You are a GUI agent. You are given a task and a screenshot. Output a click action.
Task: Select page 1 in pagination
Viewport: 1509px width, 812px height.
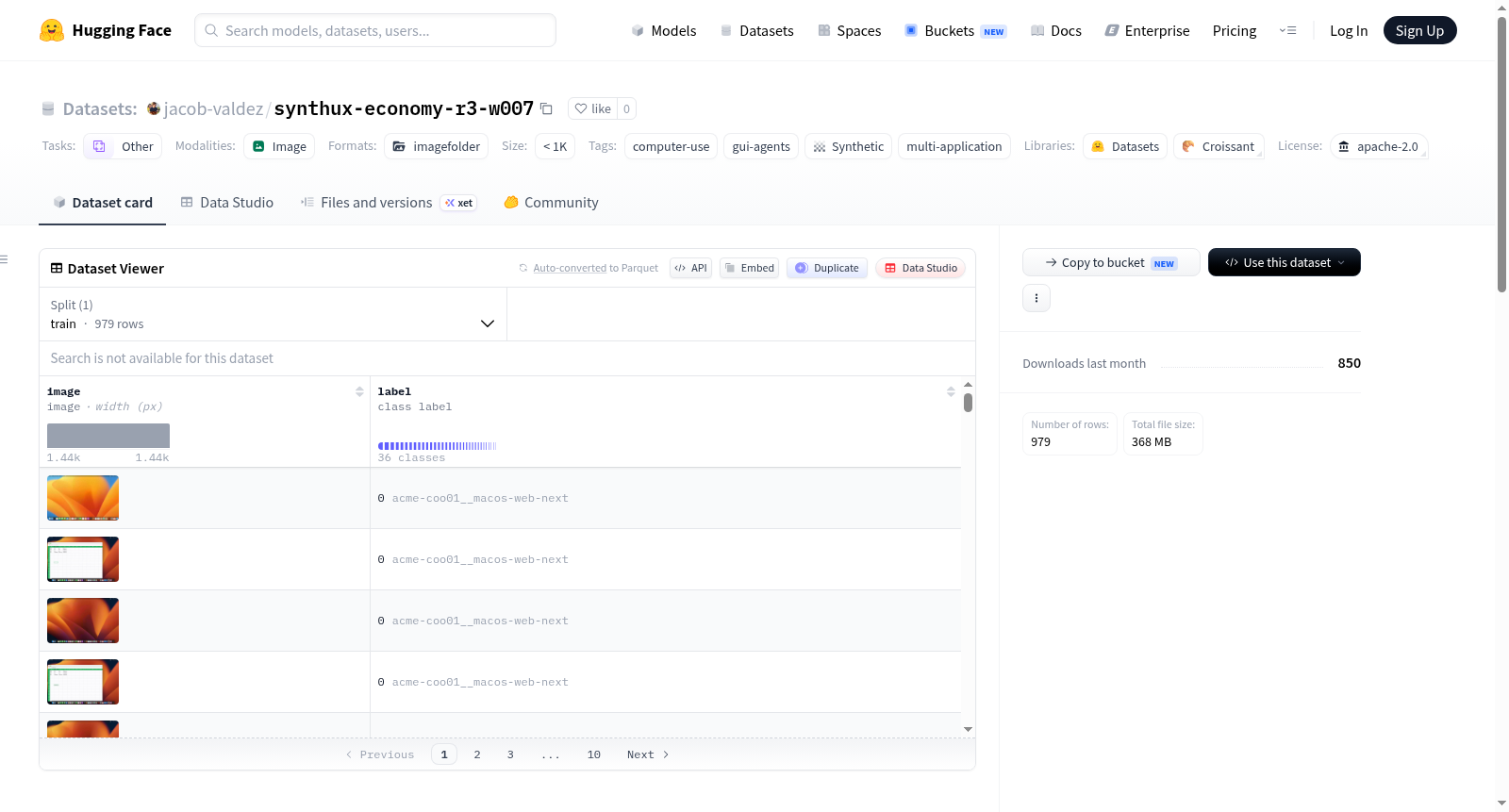coord(444,754)
